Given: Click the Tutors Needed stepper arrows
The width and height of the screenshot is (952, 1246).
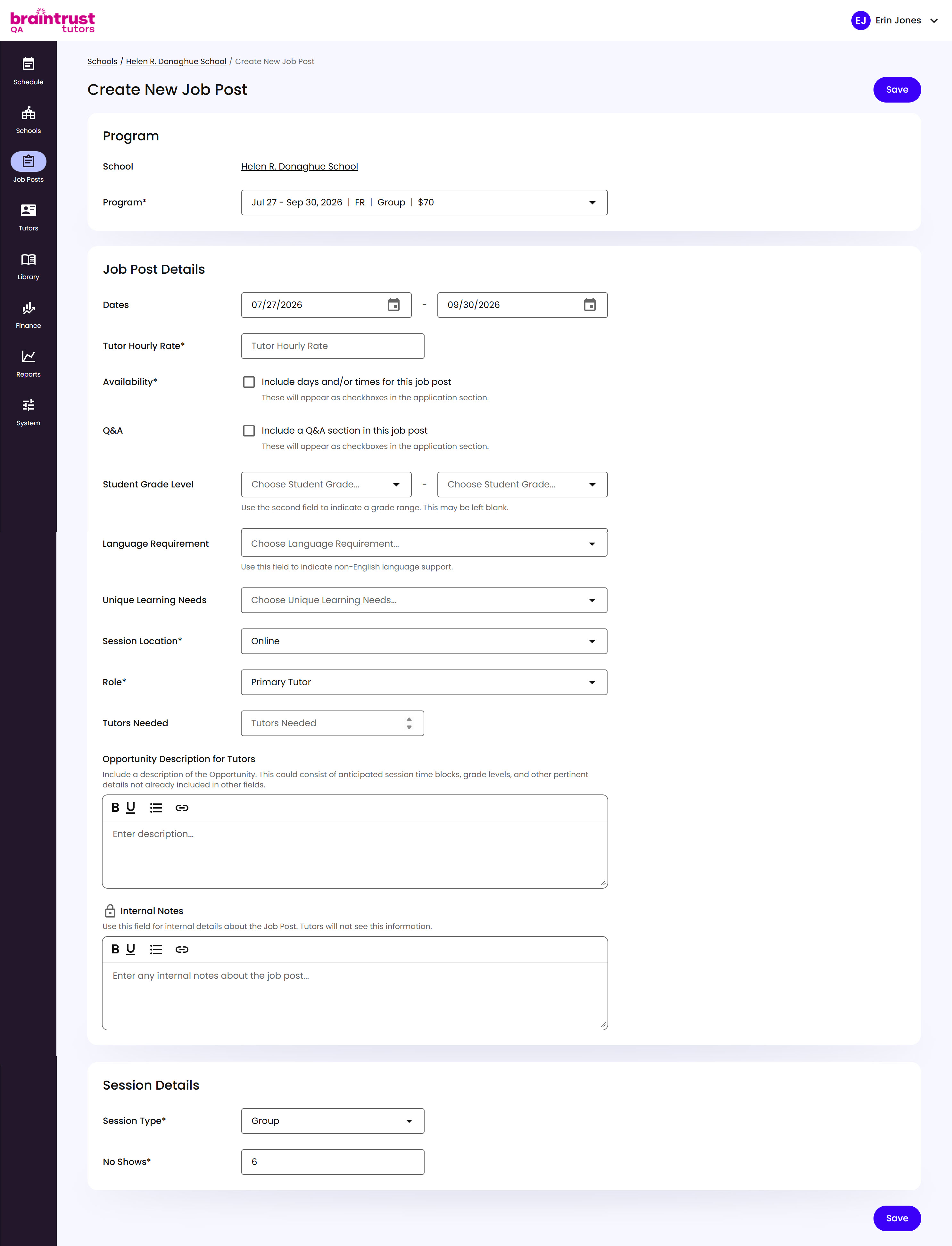Looking at the screenshot, I should click(x=409, y=723).
